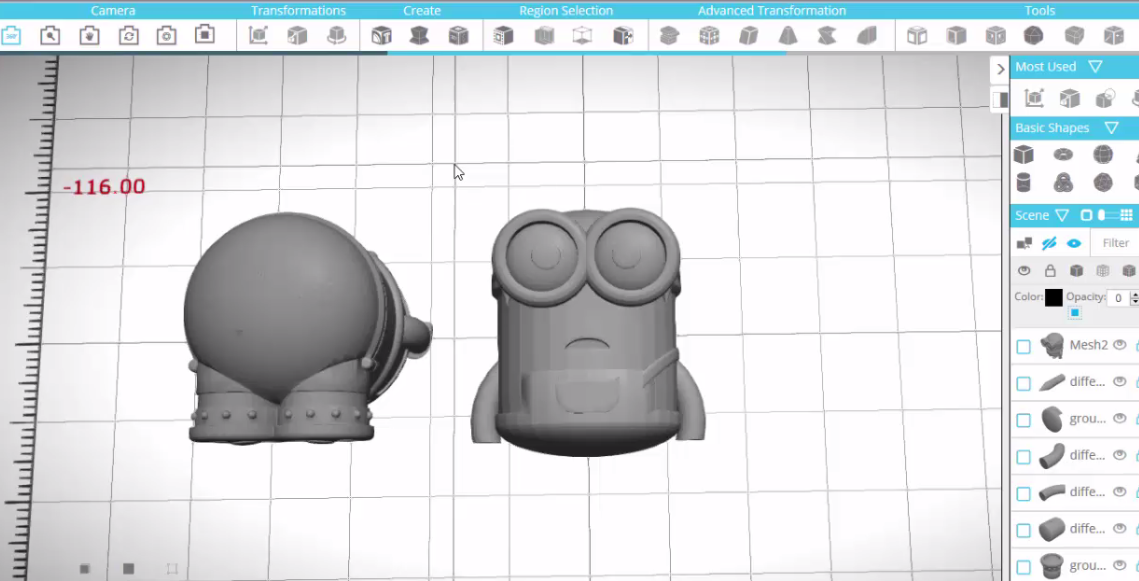Select the camera zoom magnifier tool
This screenshot has width=1139, height=581.
[x=50, y=36]
